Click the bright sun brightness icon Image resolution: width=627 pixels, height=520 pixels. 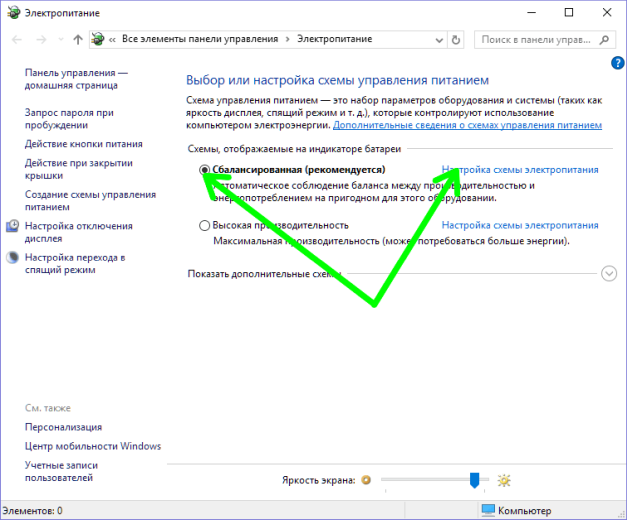pyautogui.click(x=504, y=480)
